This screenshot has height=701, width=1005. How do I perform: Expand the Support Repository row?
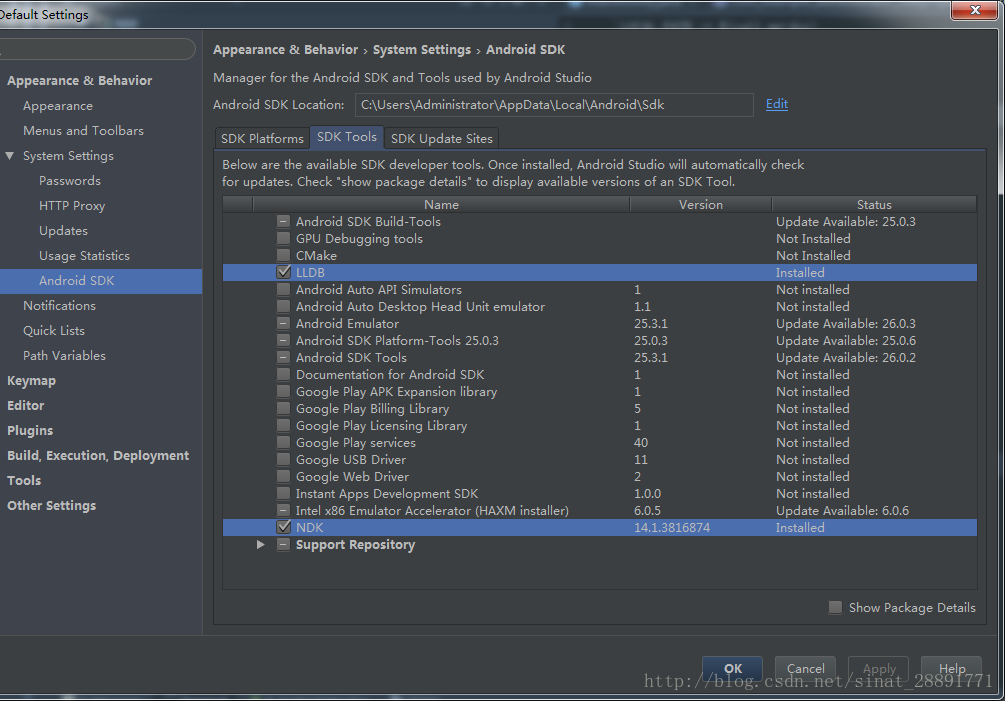click(x=260, y=545)
